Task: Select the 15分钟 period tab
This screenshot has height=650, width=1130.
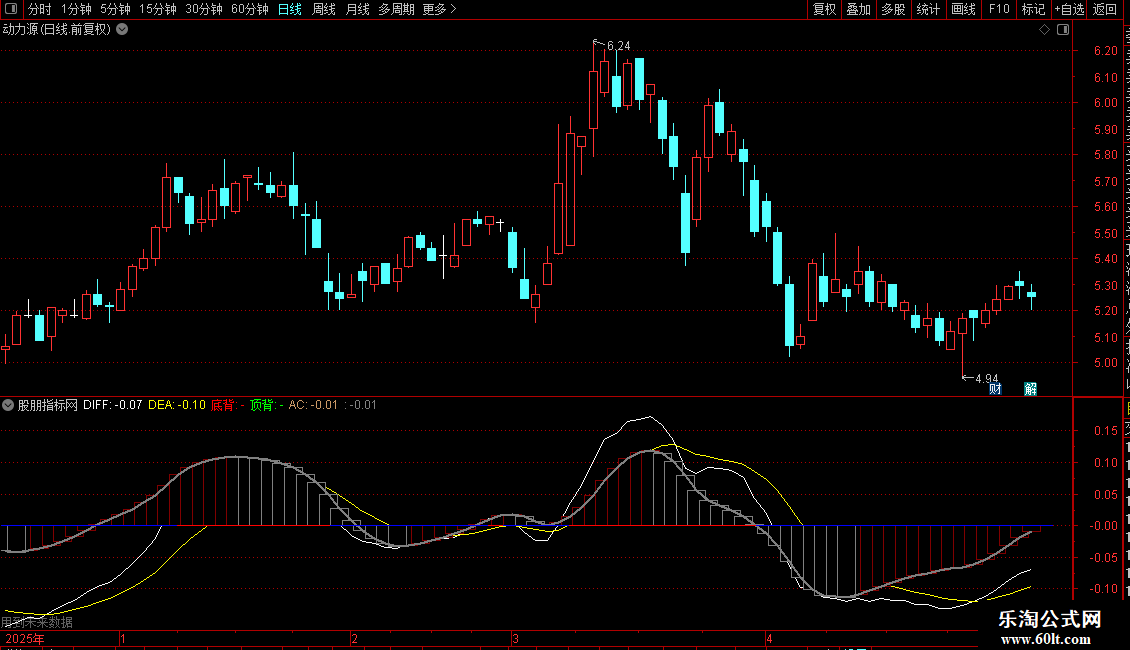Action: (158, 9)
